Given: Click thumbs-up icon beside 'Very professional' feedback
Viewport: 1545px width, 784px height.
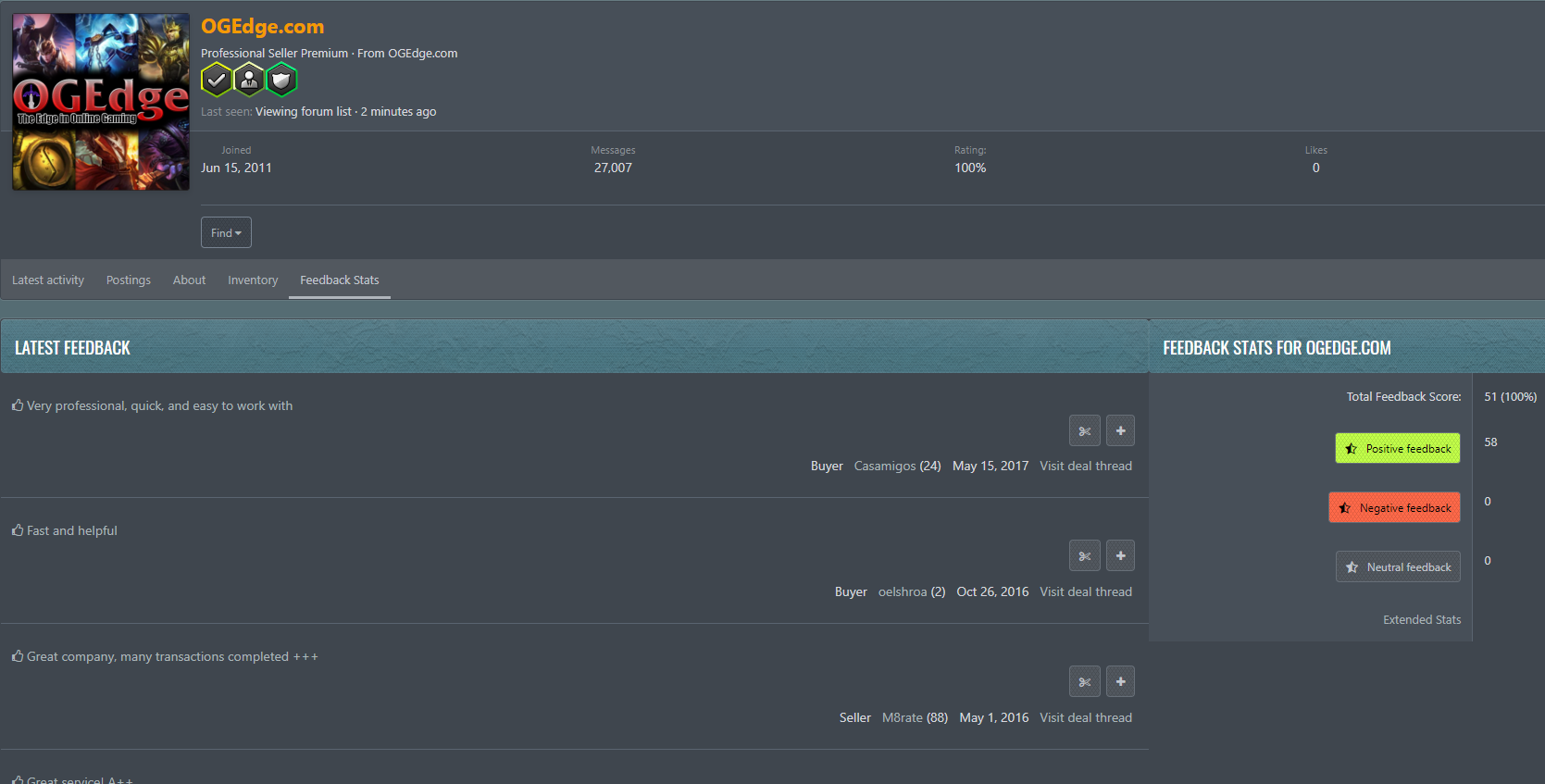Looking at the screenshot, I should [x=18, y=405].
